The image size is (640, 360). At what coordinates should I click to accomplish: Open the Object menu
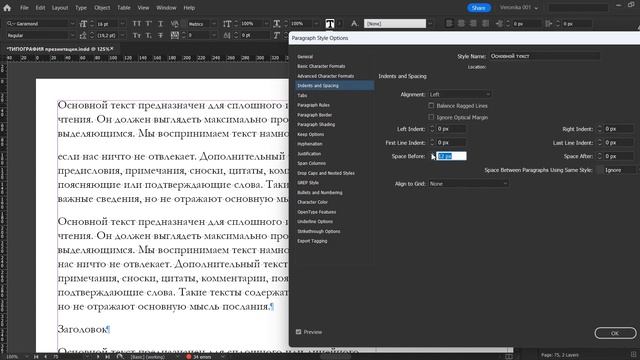102,8
